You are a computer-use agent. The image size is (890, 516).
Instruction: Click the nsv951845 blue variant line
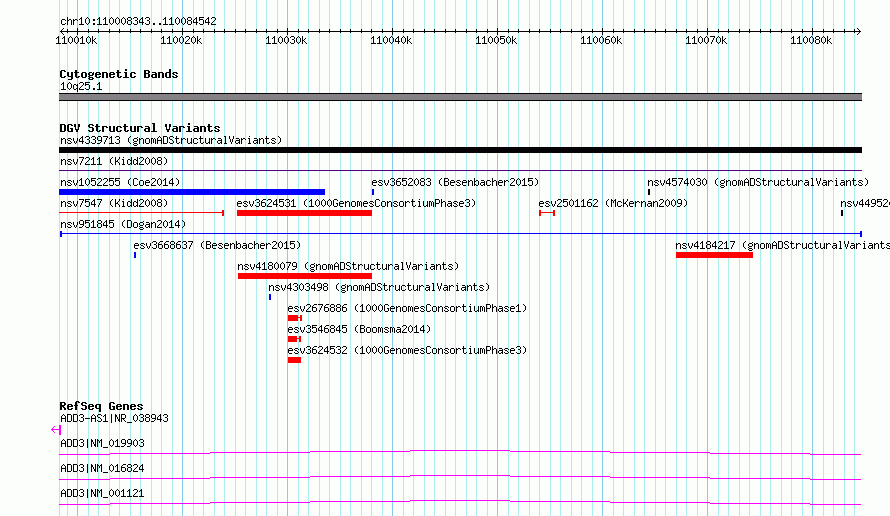pos(460,234)
